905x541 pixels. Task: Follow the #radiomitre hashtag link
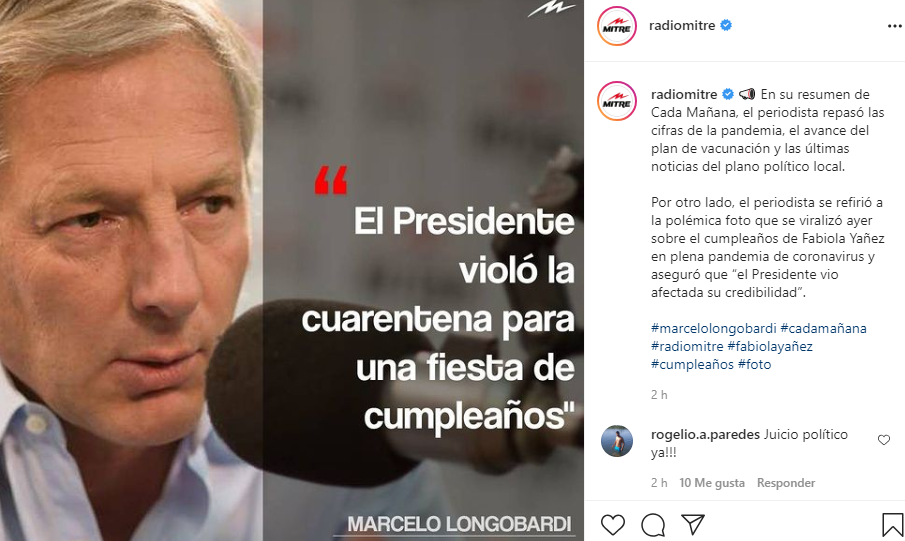coord(687,346)
